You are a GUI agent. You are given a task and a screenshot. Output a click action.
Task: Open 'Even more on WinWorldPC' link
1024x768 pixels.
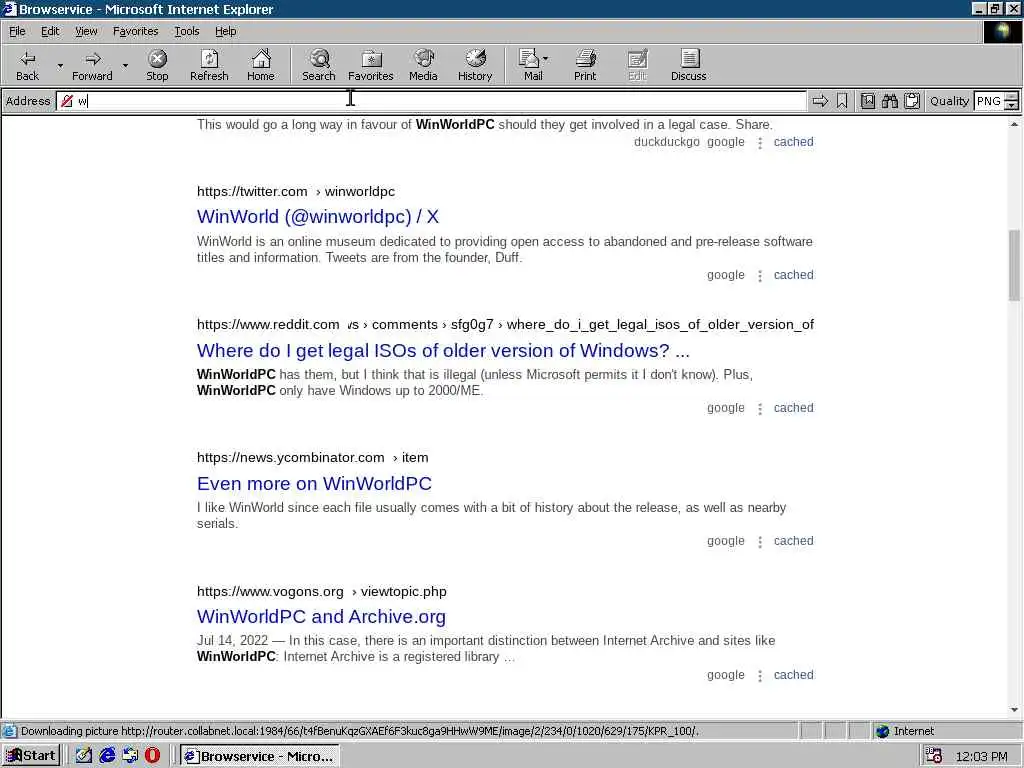click(314, 483)
